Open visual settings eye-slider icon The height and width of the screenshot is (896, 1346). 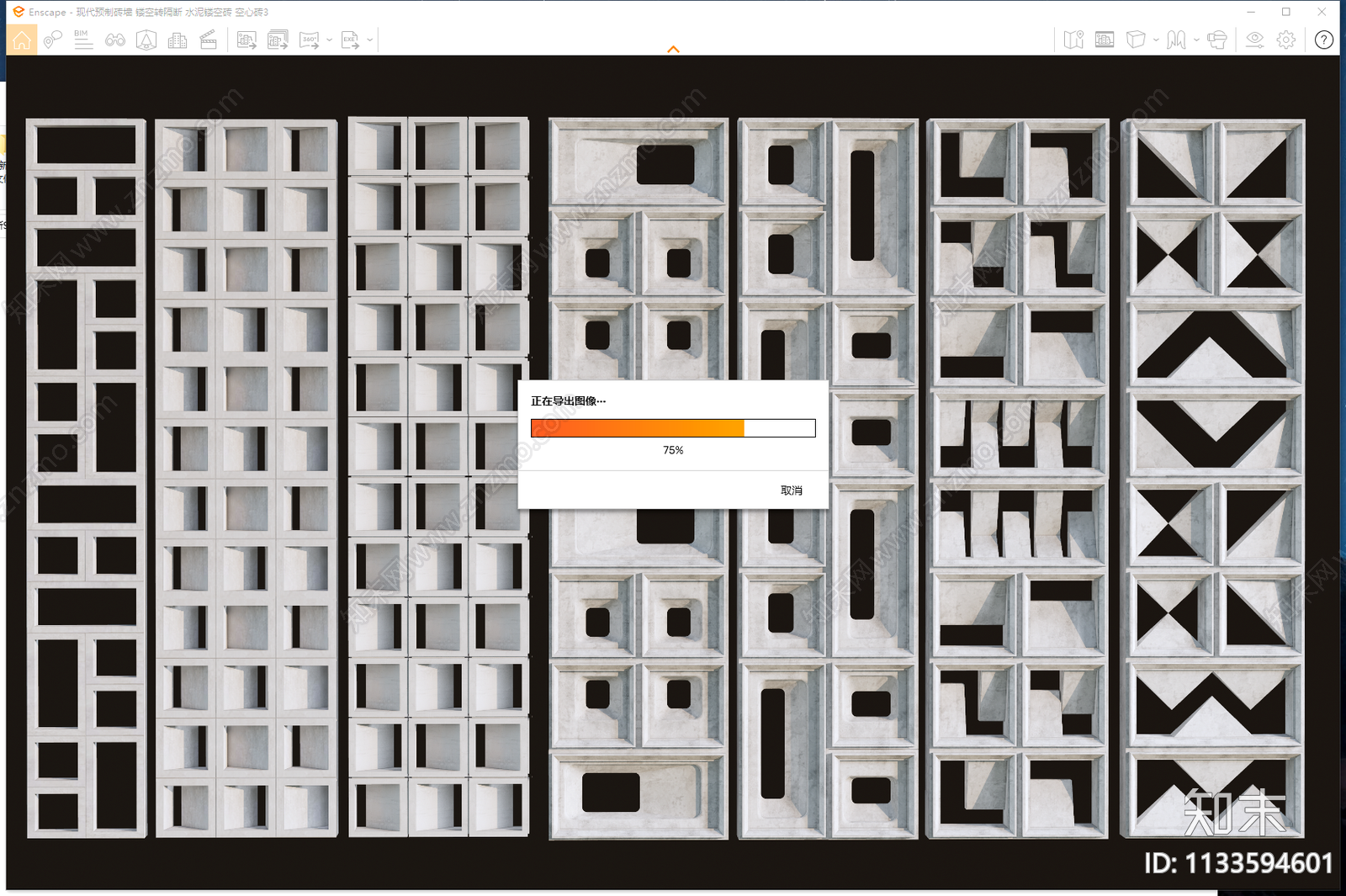pos(1254,40)
